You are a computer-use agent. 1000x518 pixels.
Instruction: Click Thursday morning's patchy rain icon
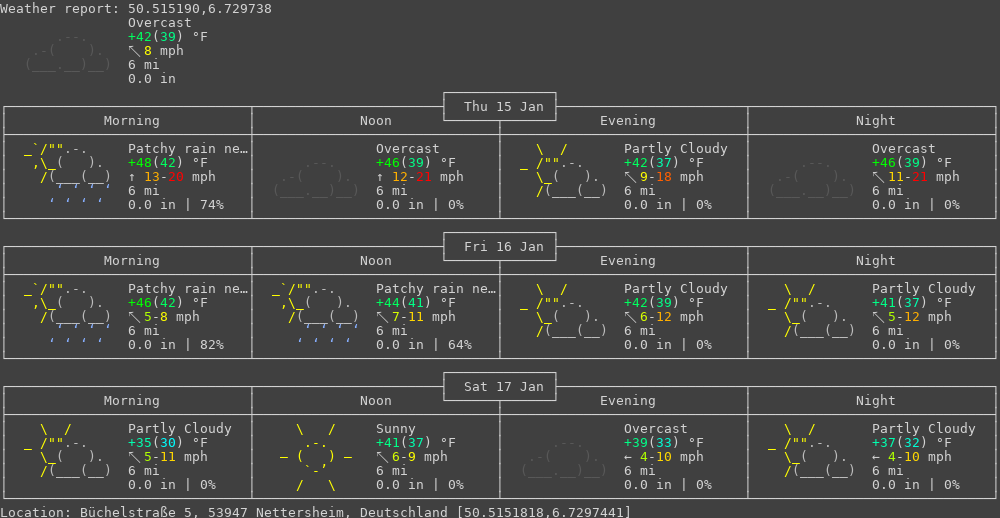click(x=68, y=172)
